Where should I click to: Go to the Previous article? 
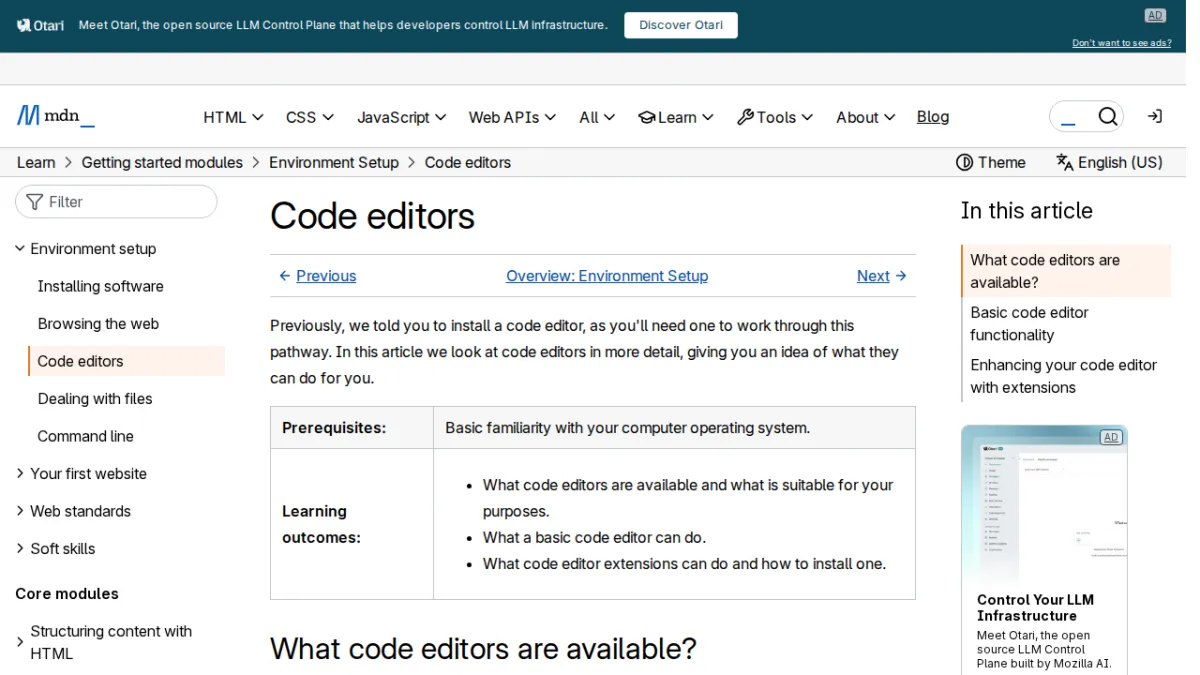pyautogui.click(x=317, y=276)
